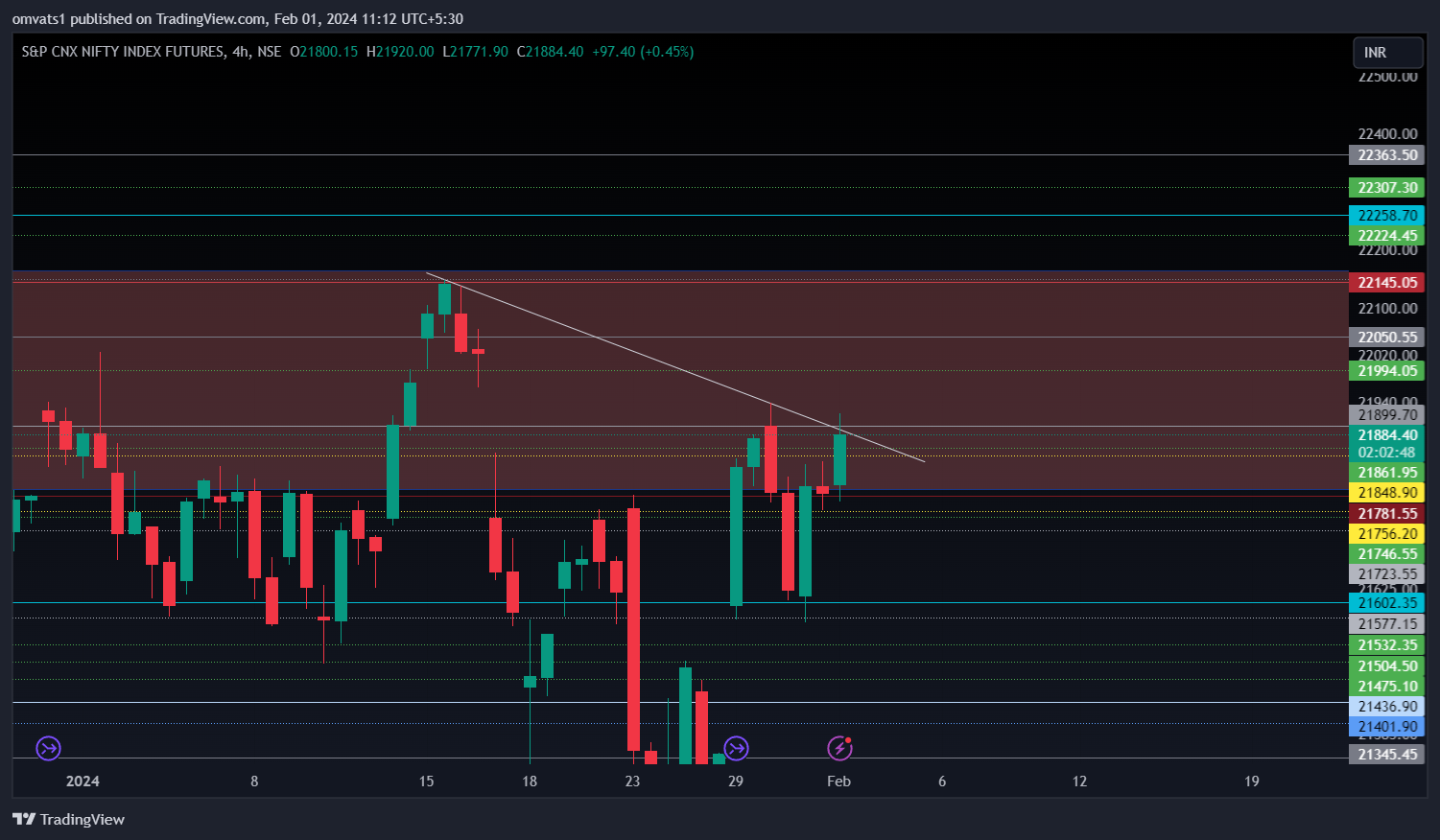Click the high value H21920.00

400,52
